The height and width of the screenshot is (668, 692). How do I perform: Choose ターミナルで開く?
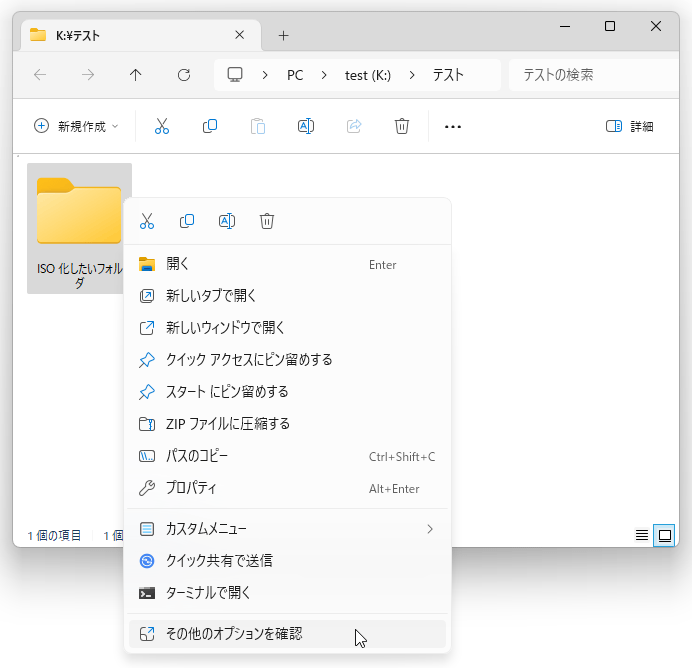[287, 593]
